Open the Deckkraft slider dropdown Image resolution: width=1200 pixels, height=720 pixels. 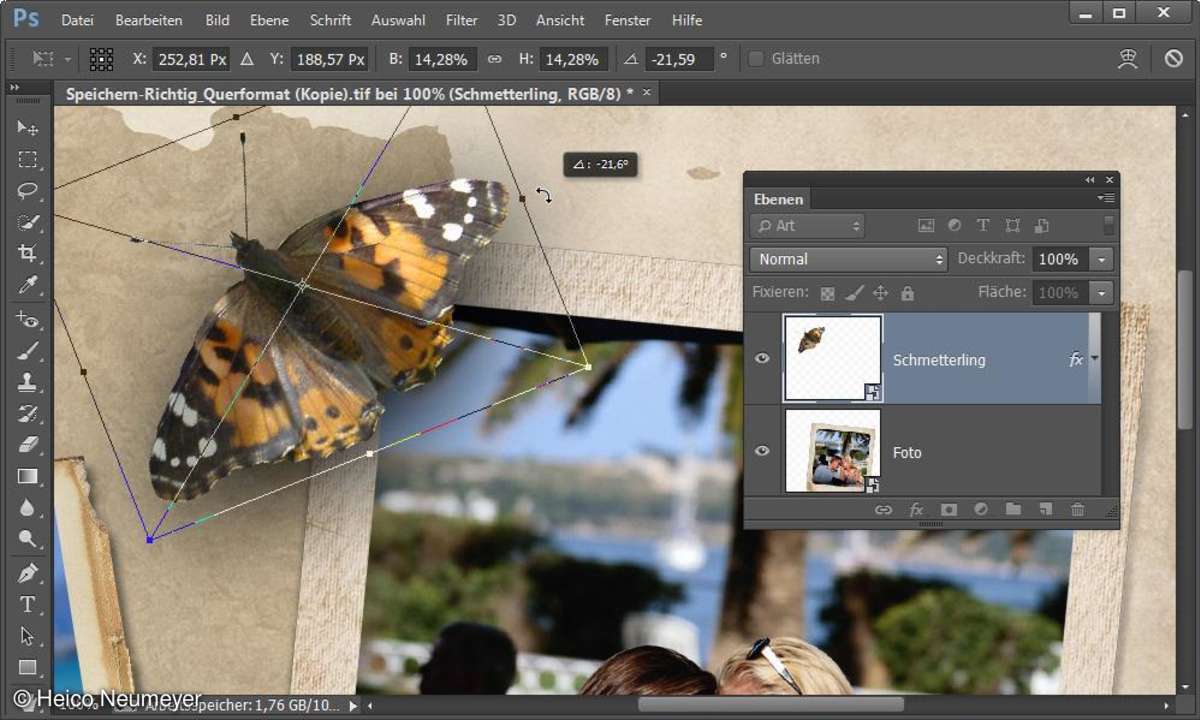pyautogui.click(x=1102, y=259)
